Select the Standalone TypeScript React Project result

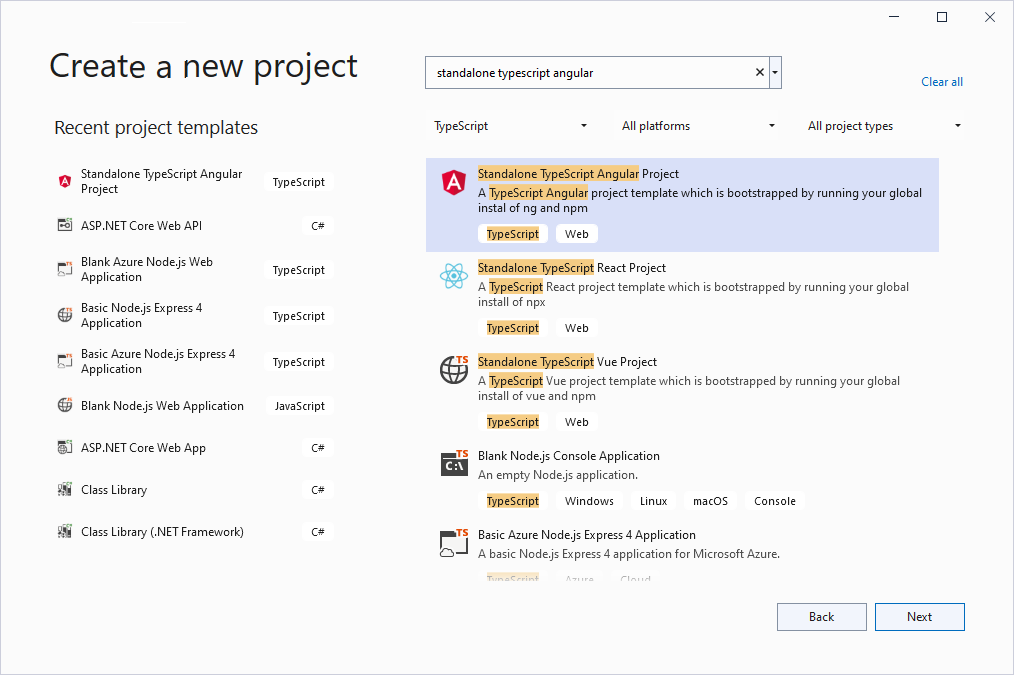[x=682, y=299]
